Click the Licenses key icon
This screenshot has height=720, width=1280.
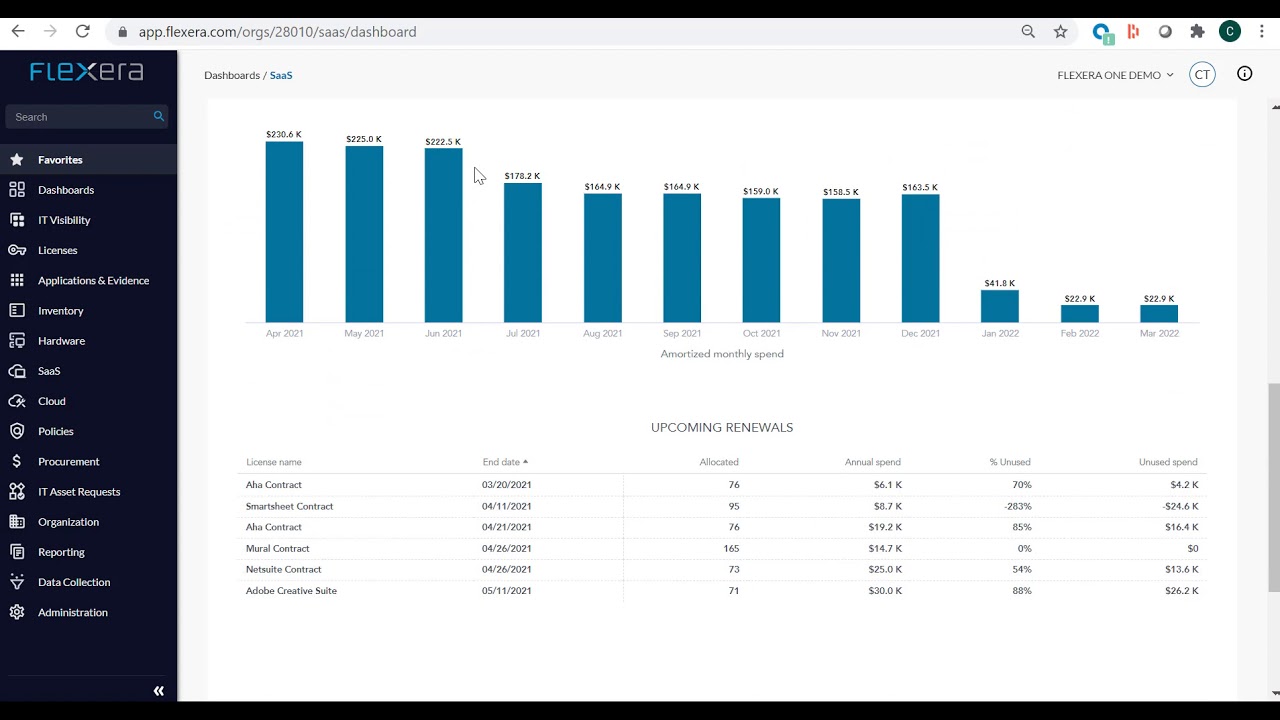(17, 250)
